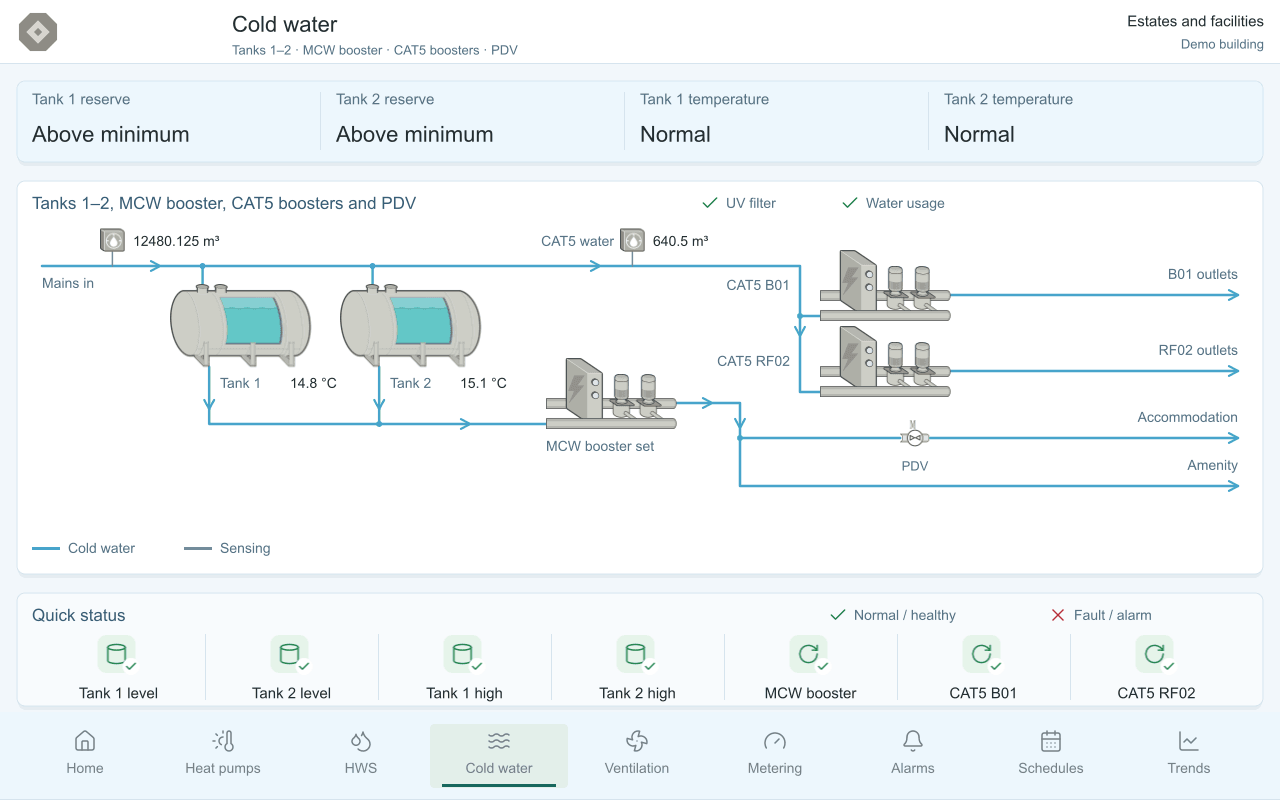Open the Home tab

pos(85,754)
